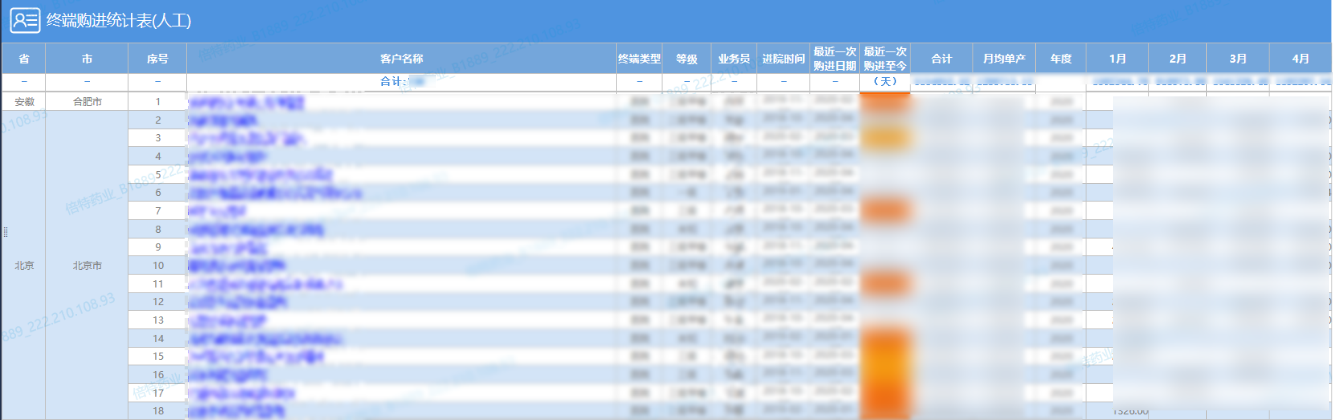The height and width of the screenshot is (420, 1333).
Task: Click the orange days-since-purchase cell in row 7
Action: (x=884, y=211)
